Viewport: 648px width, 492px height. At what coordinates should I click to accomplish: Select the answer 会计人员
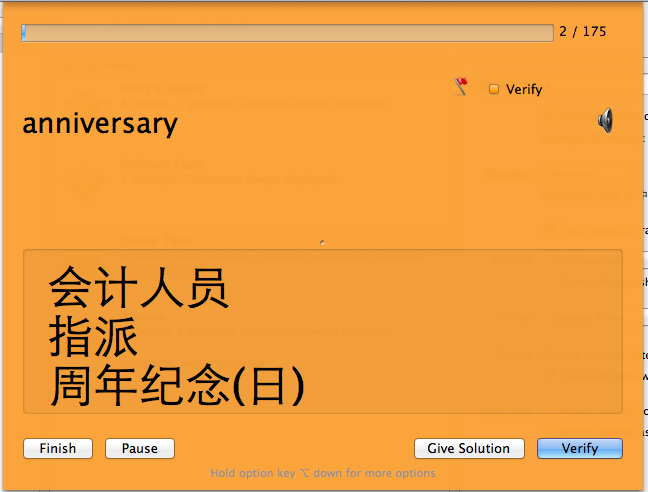pos(138,287)
